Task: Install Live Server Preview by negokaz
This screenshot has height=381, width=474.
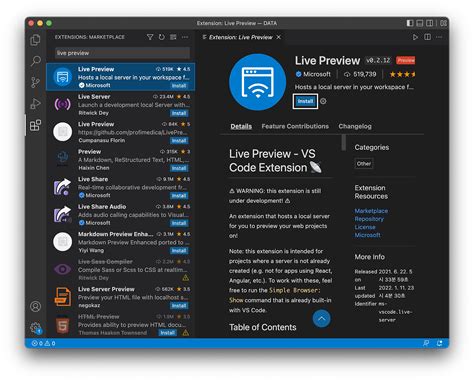Action: point(179,306)
